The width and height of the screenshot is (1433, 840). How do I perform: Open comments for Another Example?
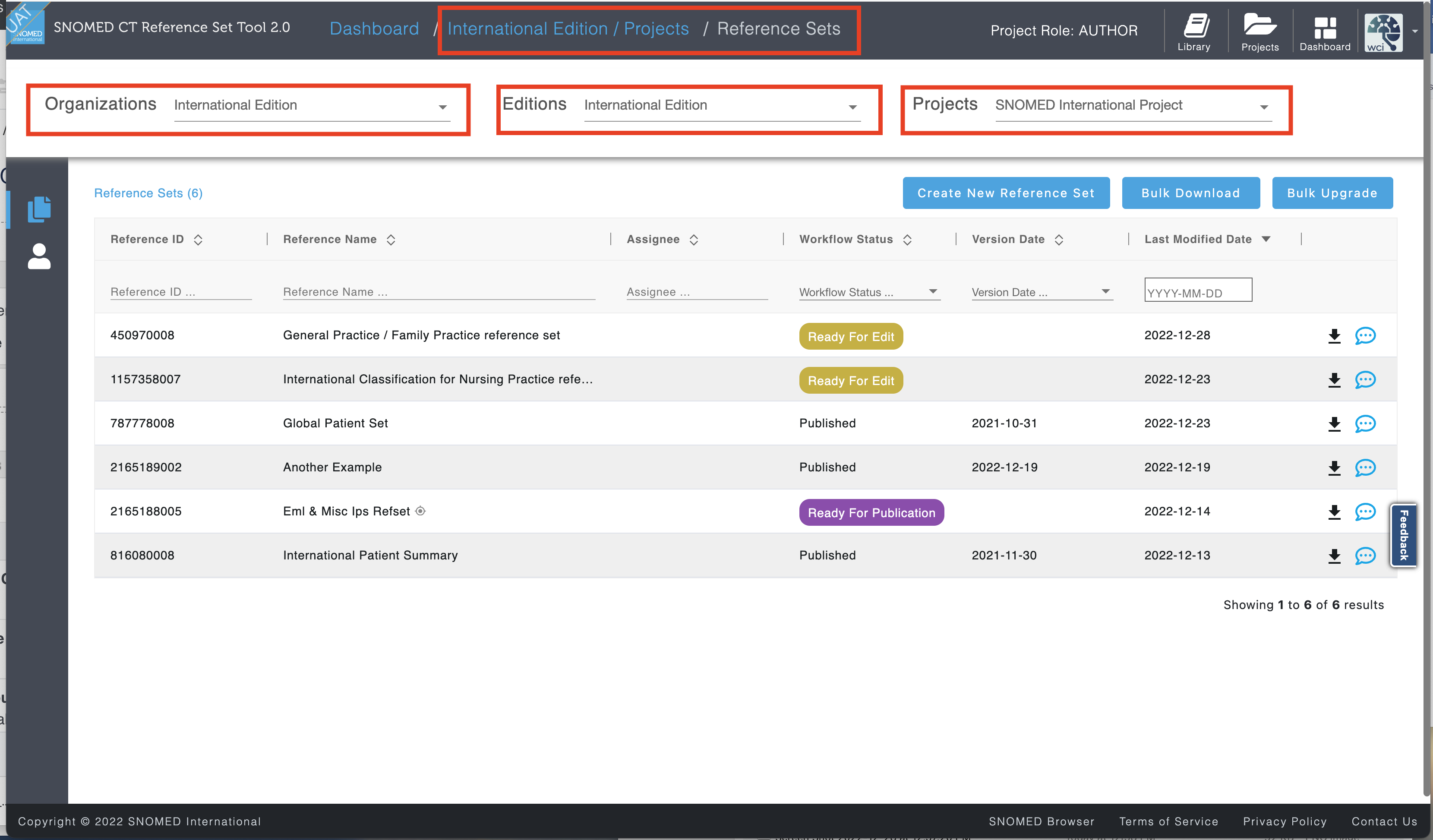(x=1365, y=467)
